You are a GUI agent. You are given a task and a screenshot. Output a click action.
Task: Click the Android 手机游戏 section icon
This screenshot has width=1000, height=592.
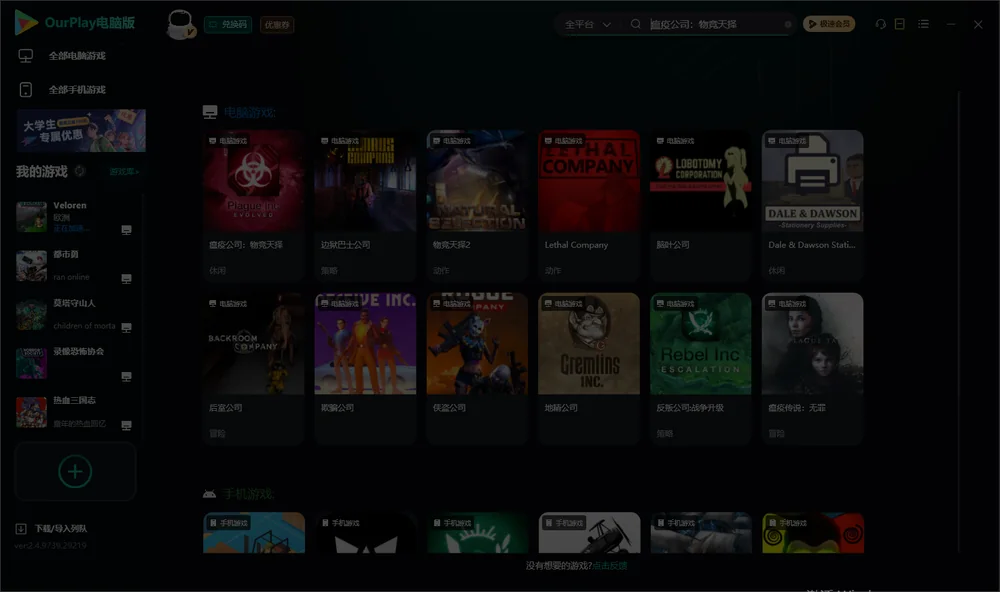click(x=209, y=494)
